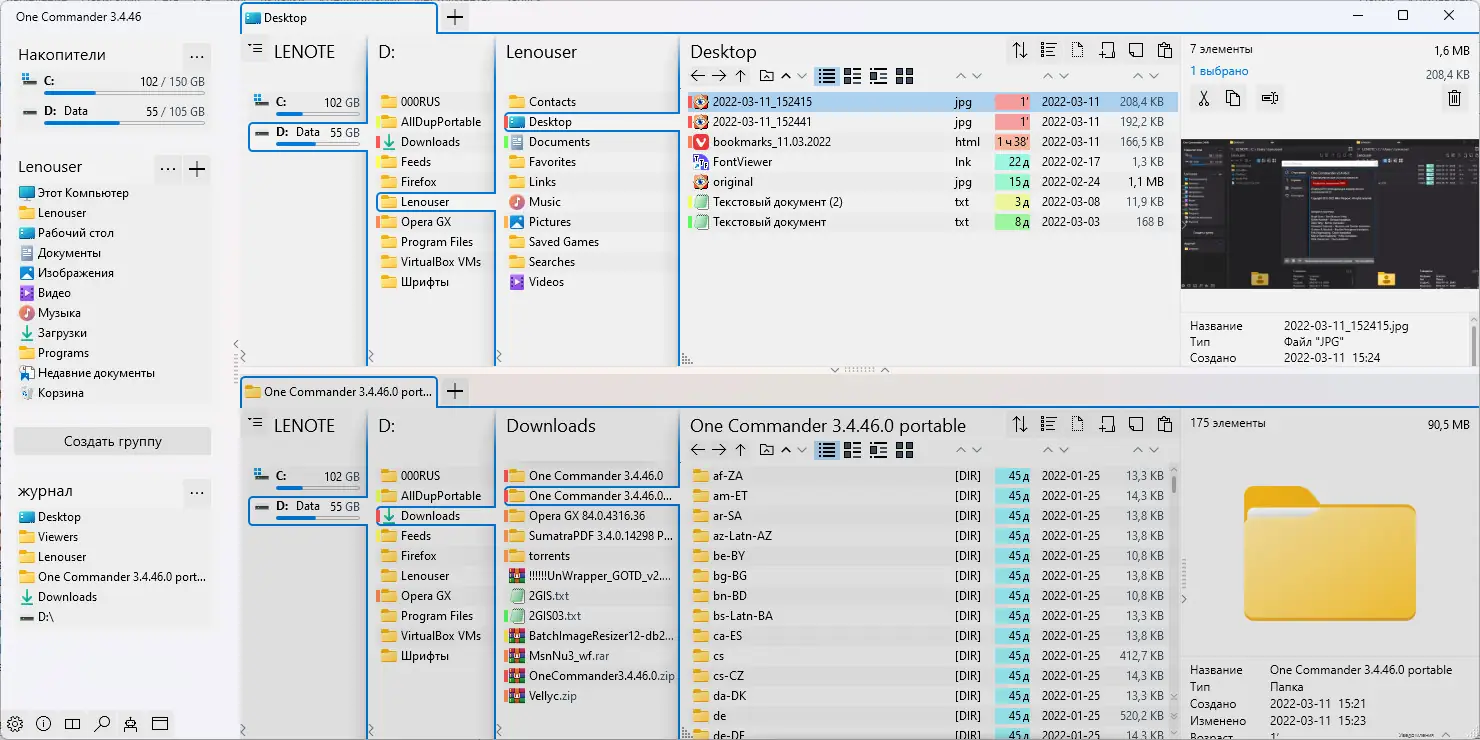Click the 1 выбрано link
Screen dimensions: 1480x740
[1219, 71]
